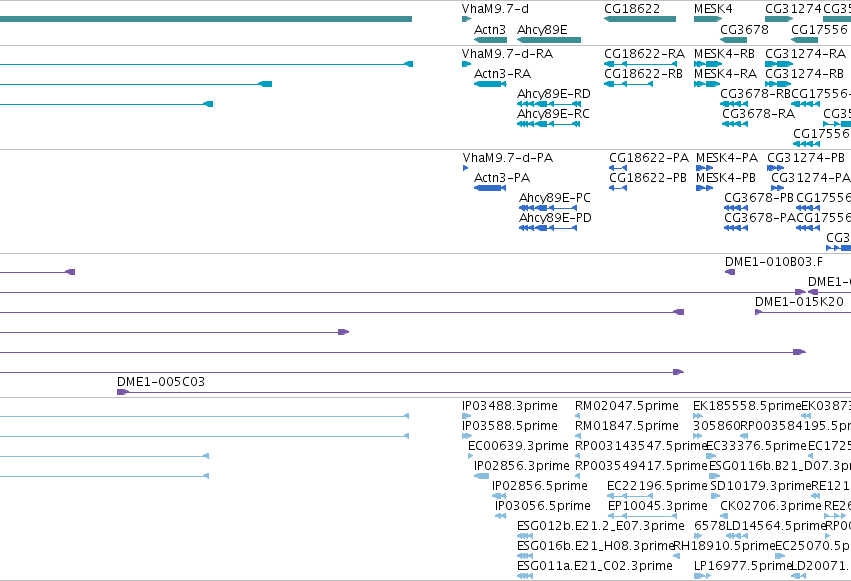Click EST EP10045.3prime
This screenshot has height=581, width=851.
point(642,516)
